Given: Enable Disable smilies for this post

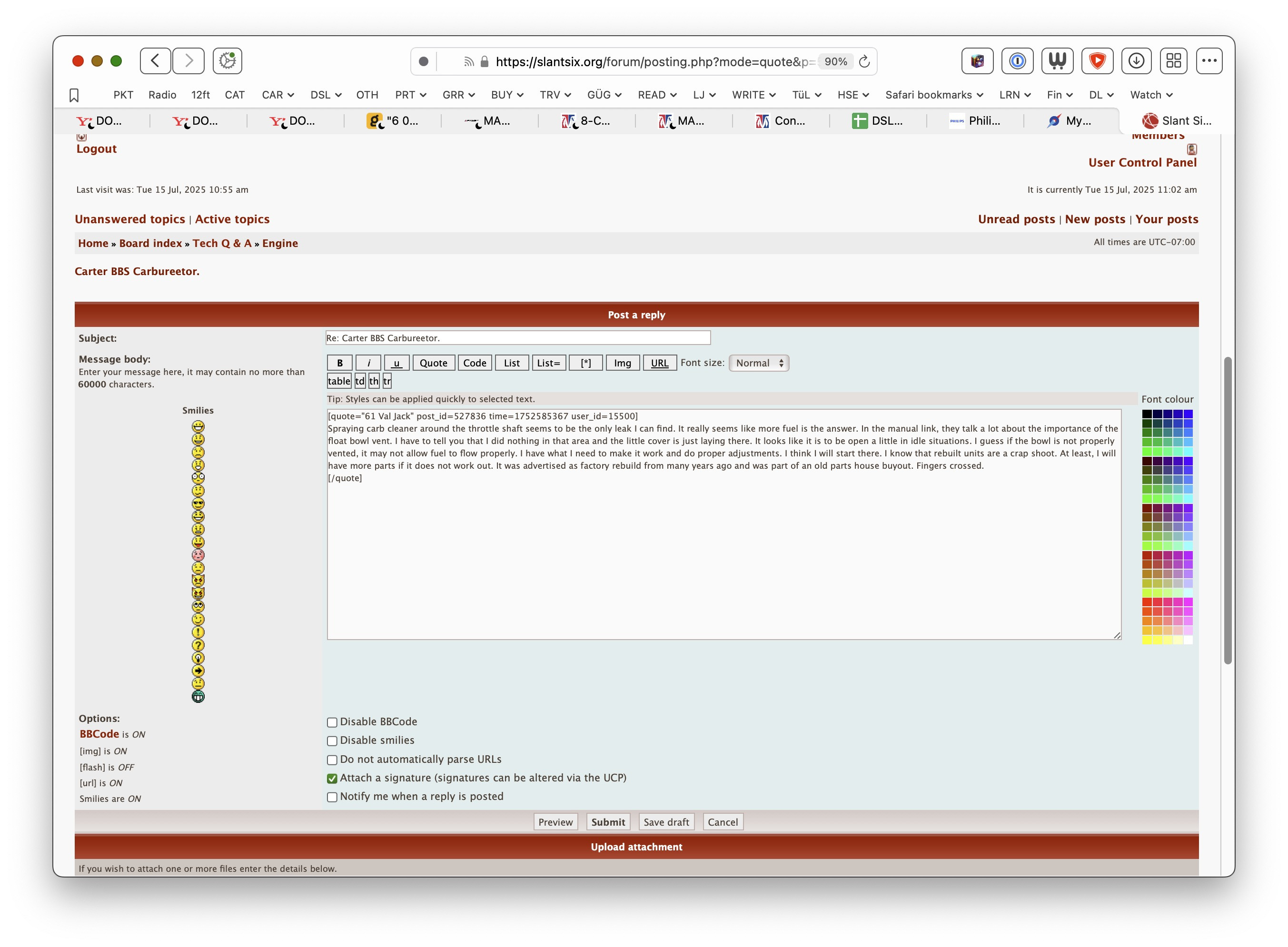Looking at the screenshot, I should 332,741.
